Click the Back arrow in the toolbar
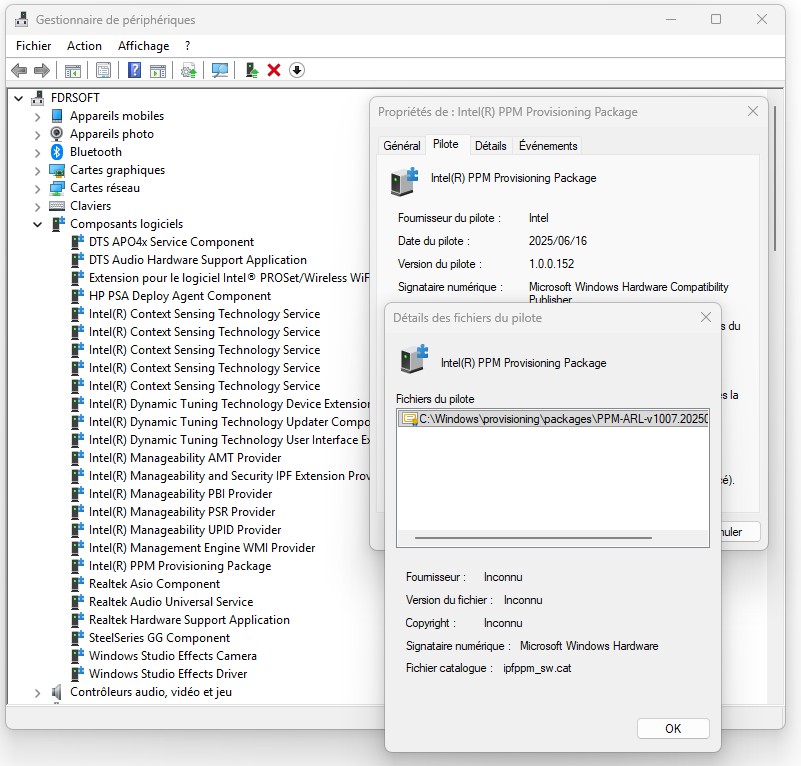 [18, 70]
